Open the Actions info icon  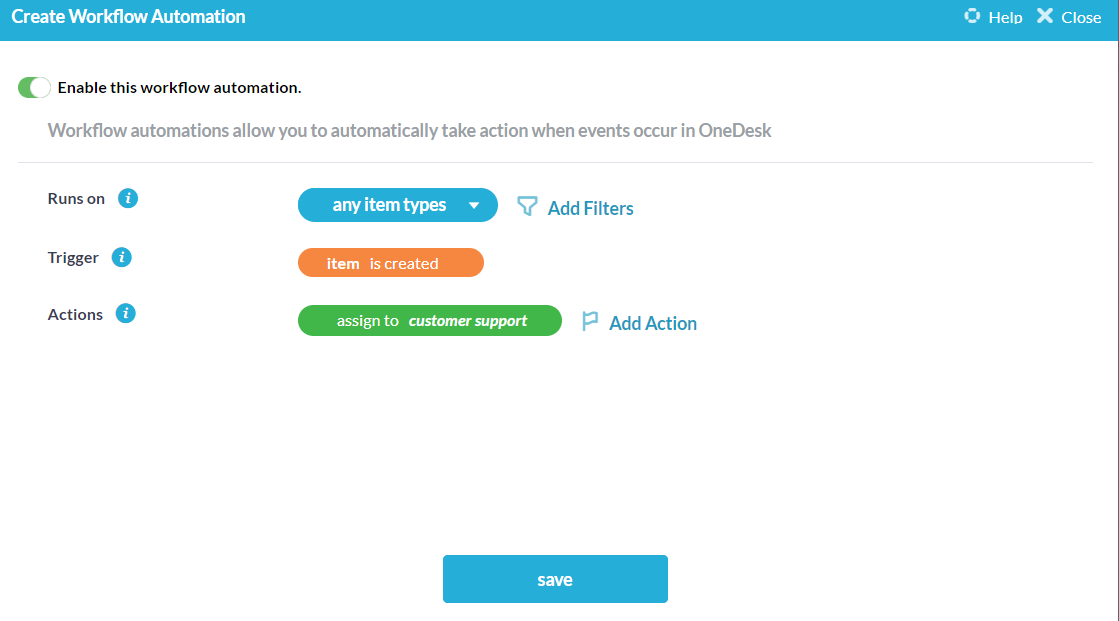click(x=125, y=314)
